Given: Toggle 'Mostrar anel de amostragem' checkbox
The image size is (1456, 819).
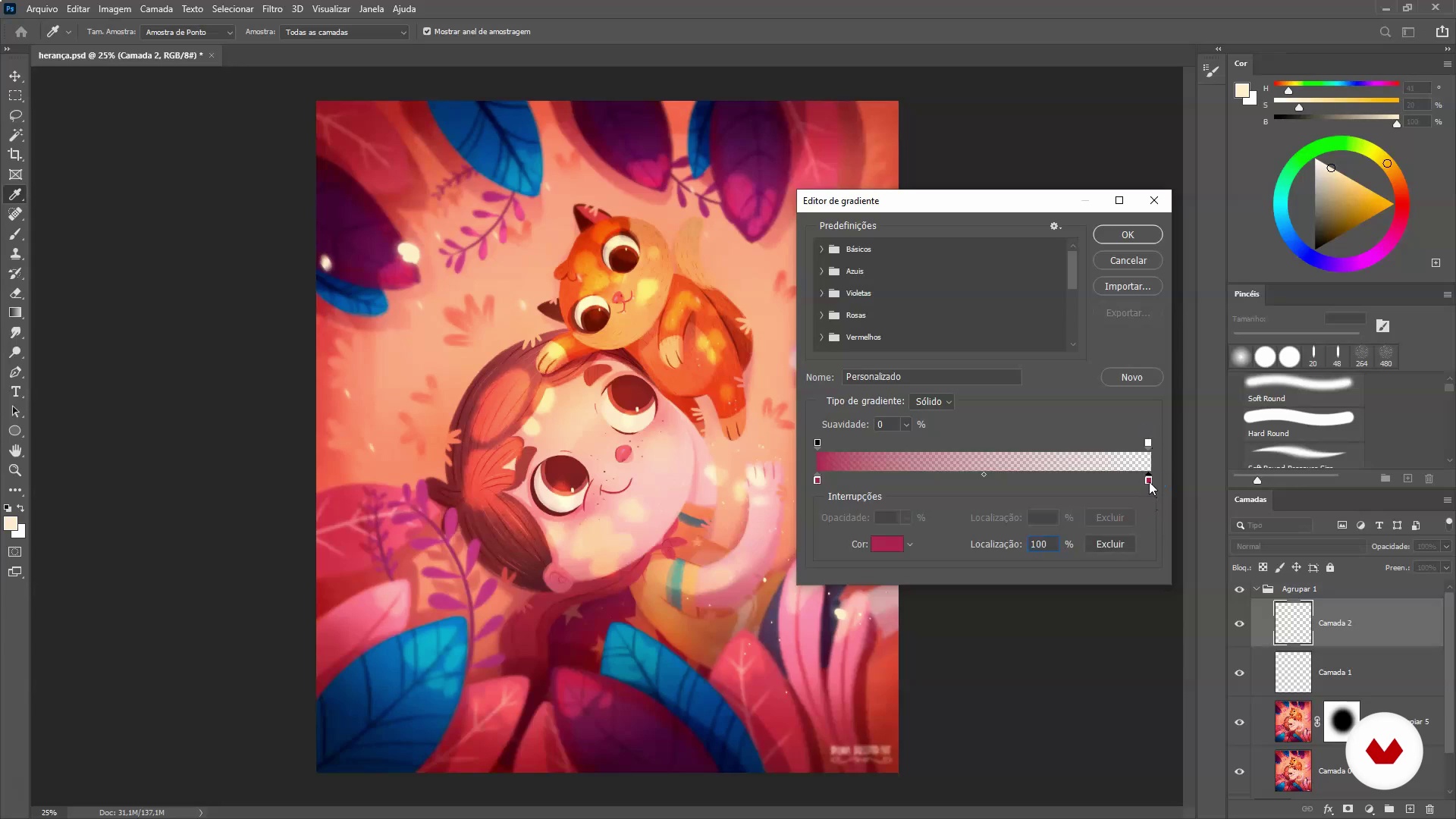Looking at the screenshot, I should pyautogui.click(x=427, y=32).
